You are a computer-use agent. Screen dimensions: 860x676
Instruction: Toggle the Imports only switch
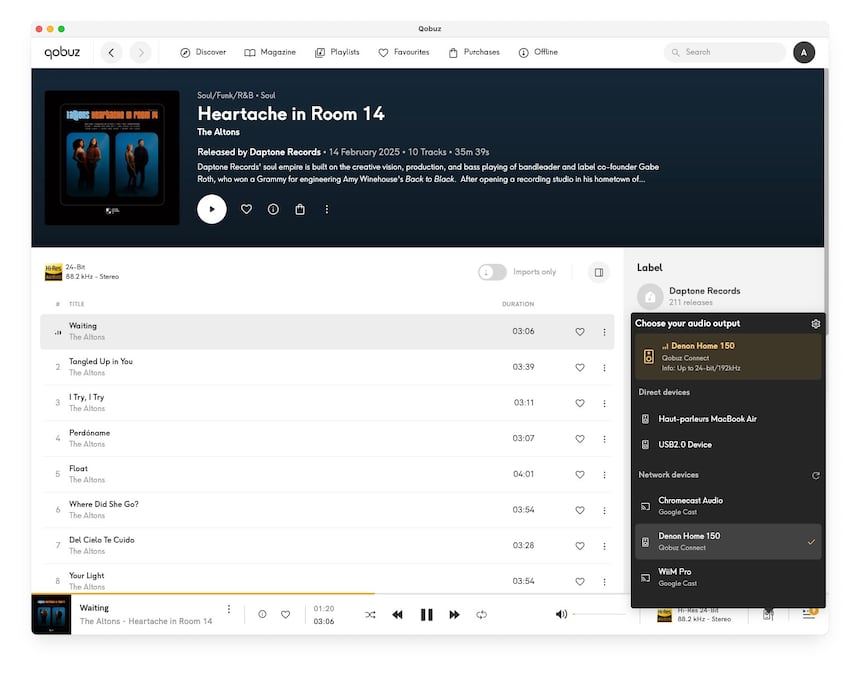(x=492, y=272)
